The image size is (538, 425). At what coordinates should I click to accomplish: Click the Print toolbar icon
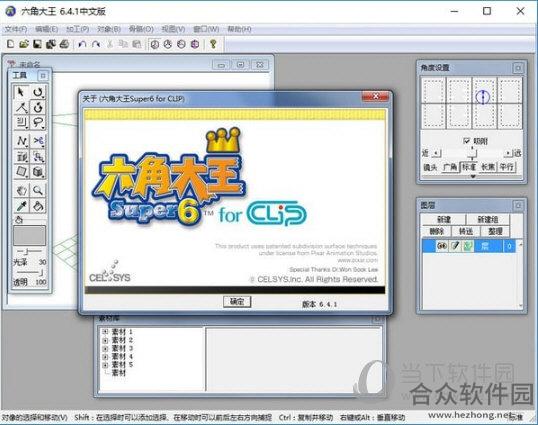(x=65, y=44)
